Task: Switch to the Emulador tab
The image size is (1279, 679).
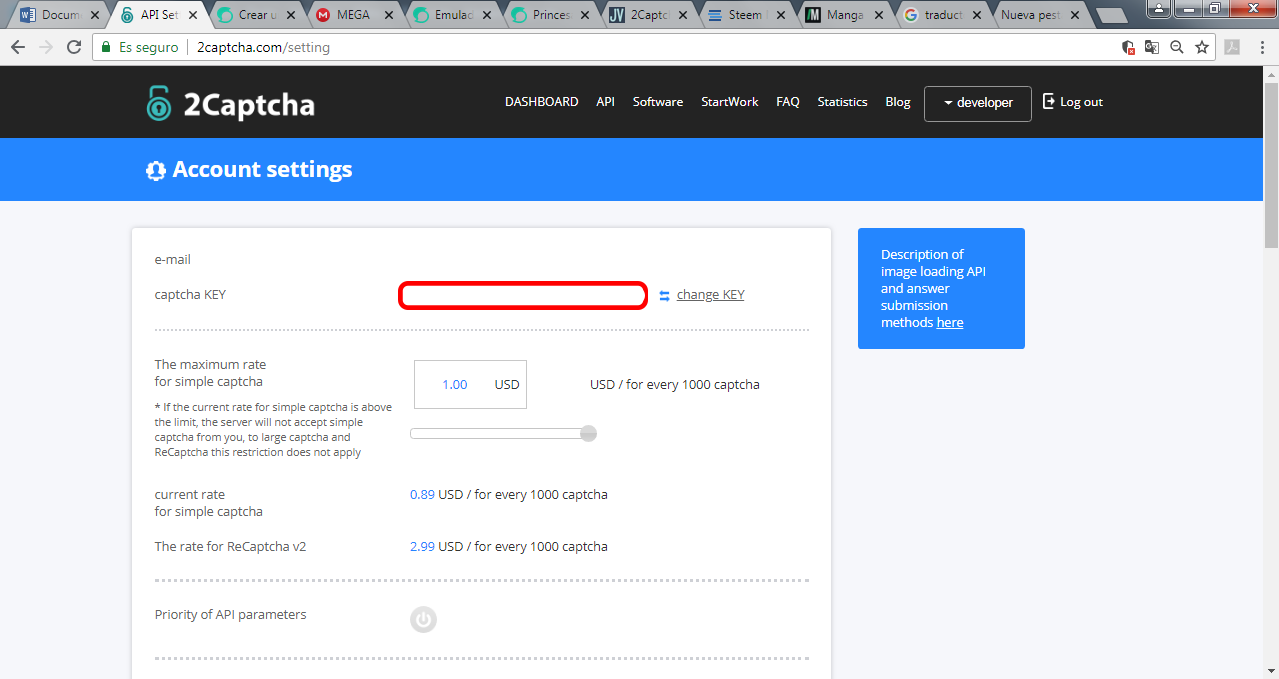Action: (451, 16)
